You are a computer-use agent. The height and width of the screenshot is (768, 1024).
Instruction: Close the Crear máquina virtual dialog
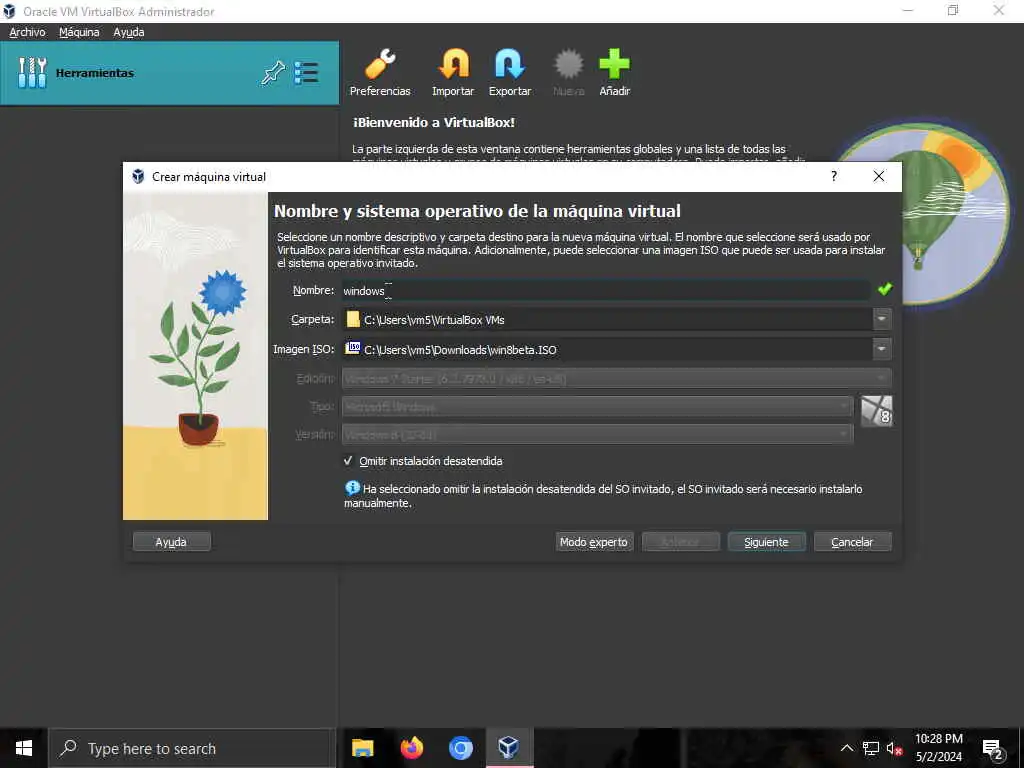(x=879, y=176)
